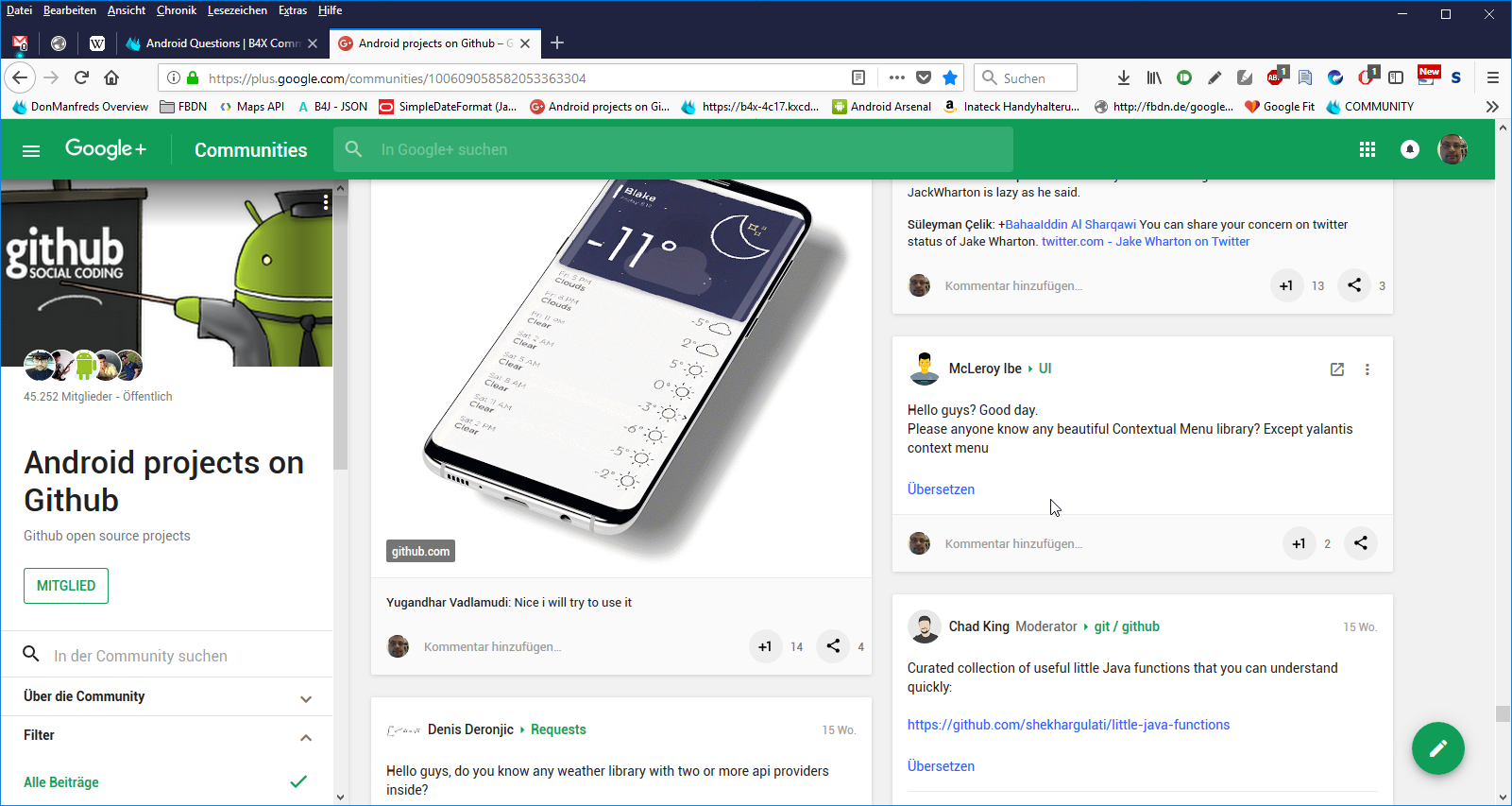Share McLeroy Ibe's post

tap(1360, 543)
